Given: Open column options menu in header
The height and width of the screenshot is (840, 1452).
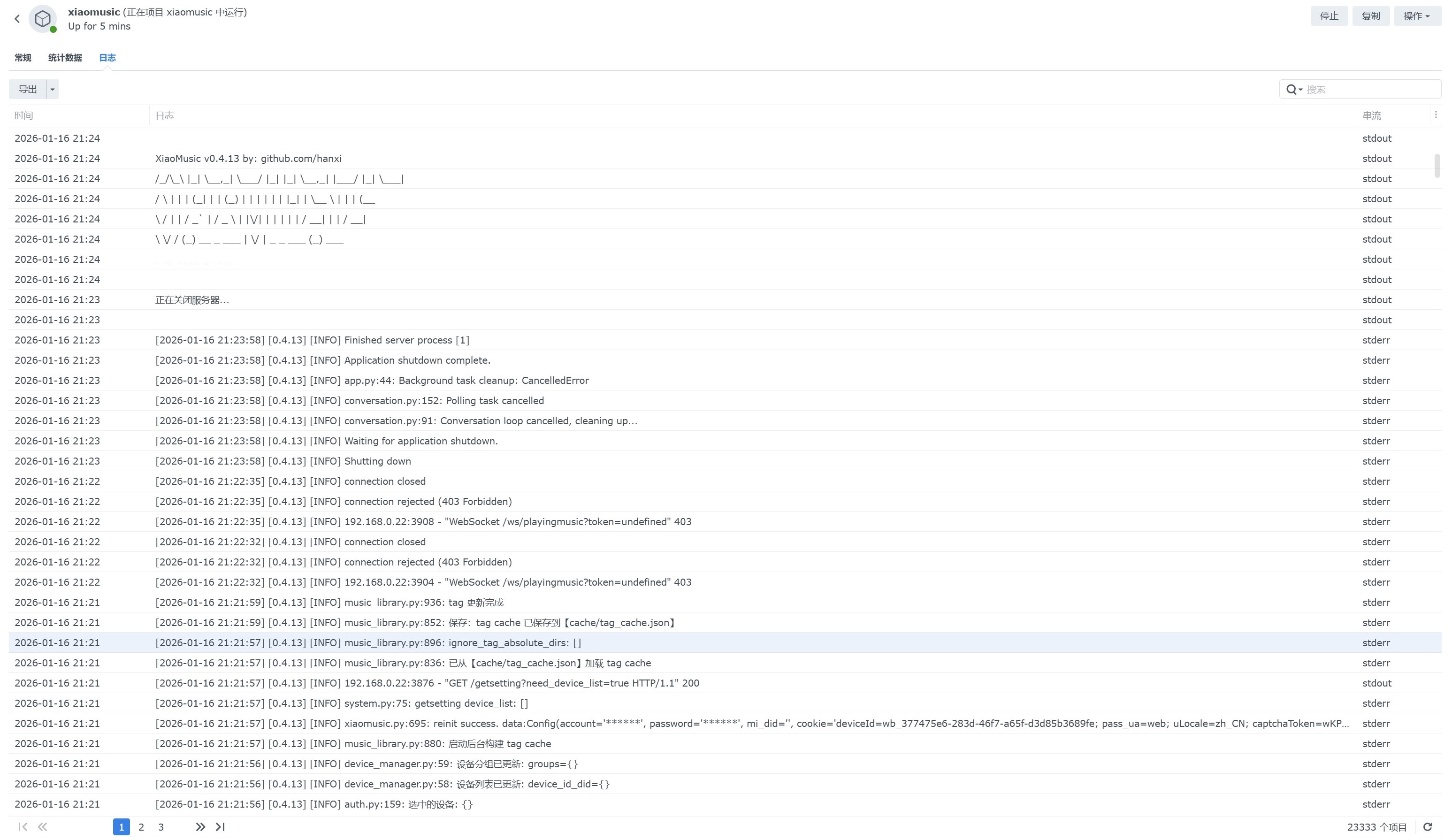Looking at the screenshot, I should [1435, 115].
